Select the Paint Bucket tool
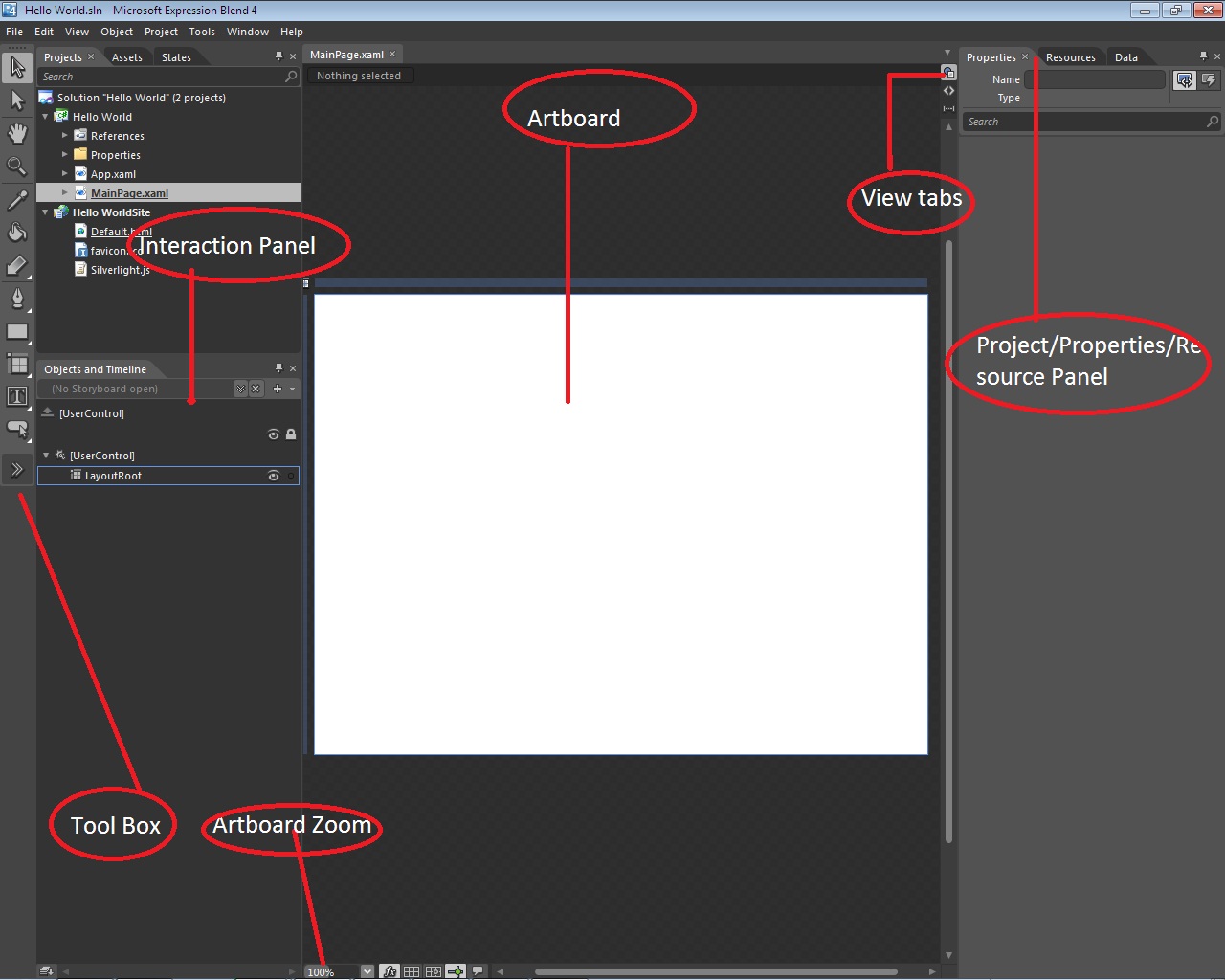Viewport: 1225px width, 980px height. click(17, 232)
